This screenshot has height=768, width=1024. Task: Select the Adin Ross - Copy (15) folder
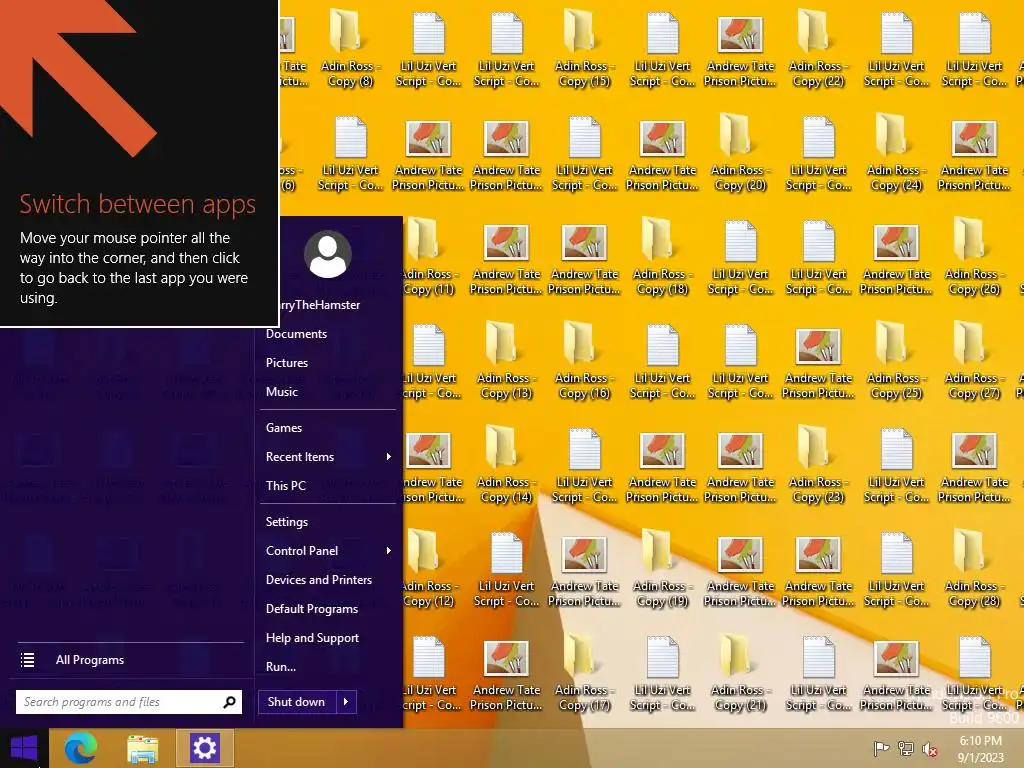tap(584, 47)
